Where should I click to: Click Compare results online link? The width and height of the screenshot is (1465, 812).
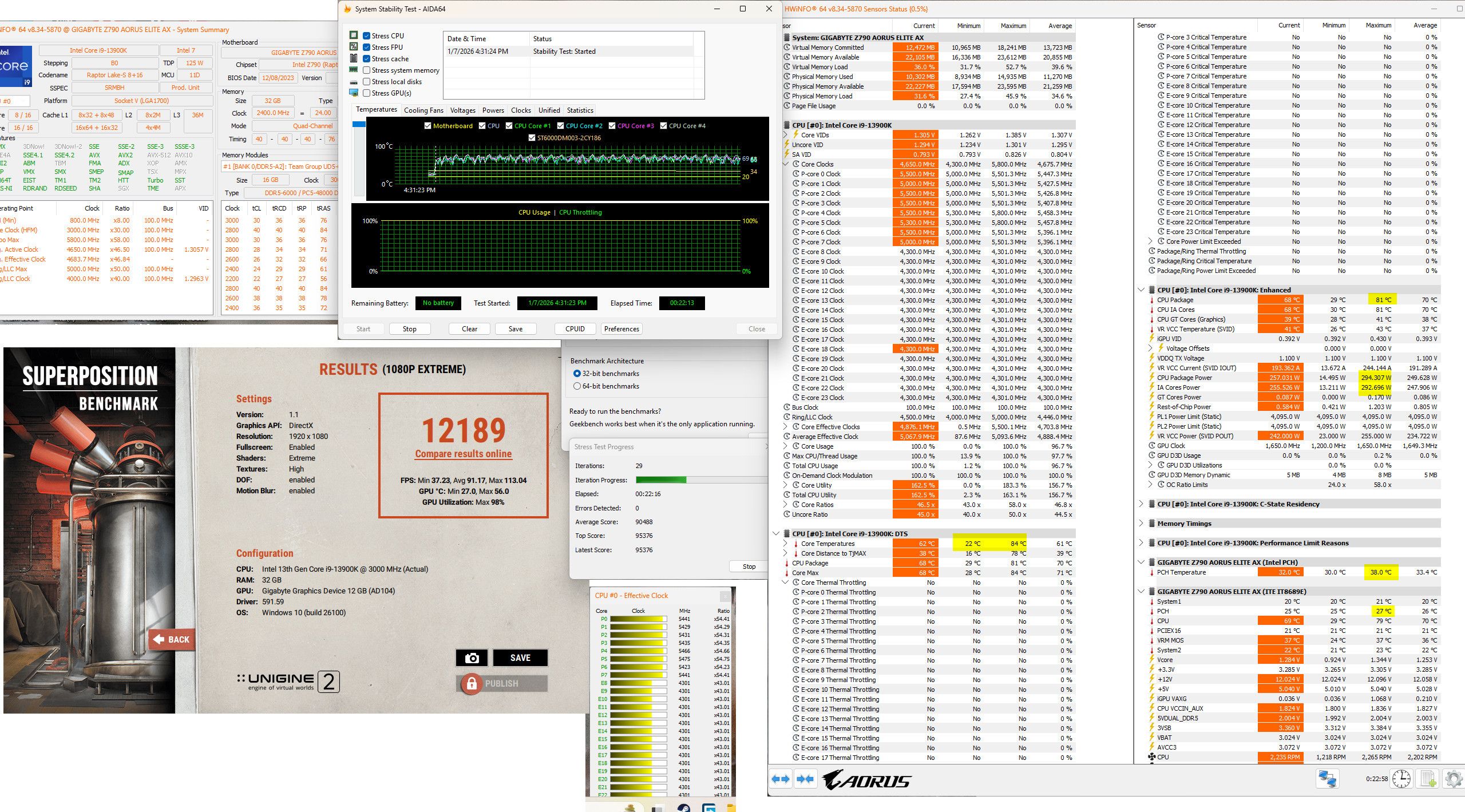pos(463,454)
